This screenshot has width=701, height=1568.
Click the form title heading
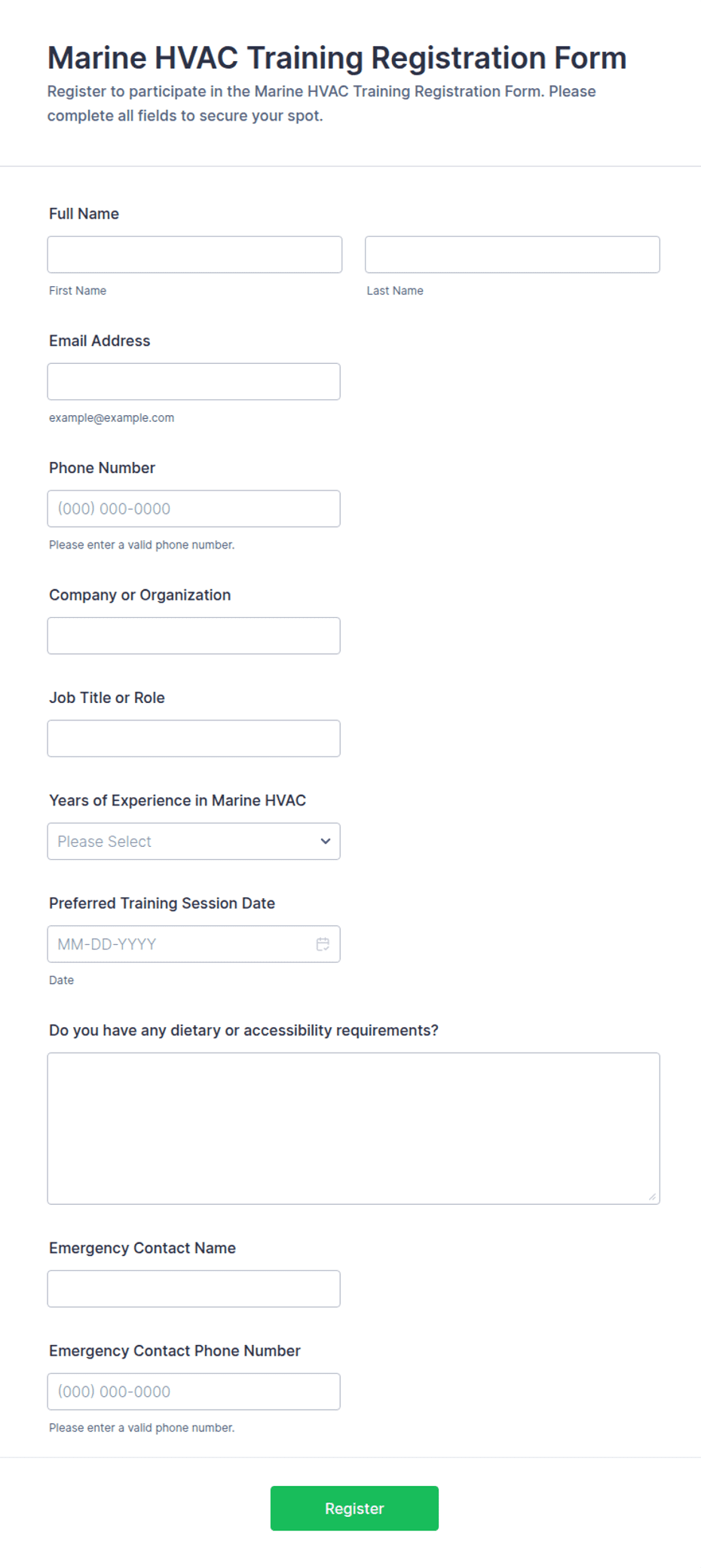coord(337,58)
